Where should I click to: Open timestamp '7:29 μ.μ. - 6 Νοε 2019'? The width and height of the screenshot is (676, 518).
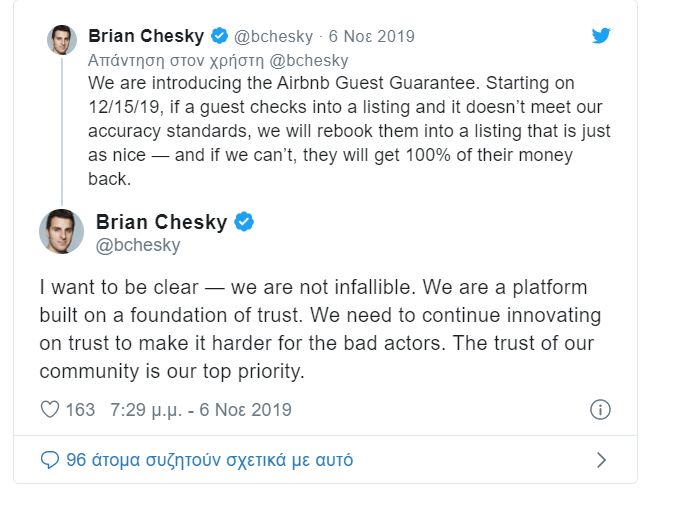click(201, 410)
